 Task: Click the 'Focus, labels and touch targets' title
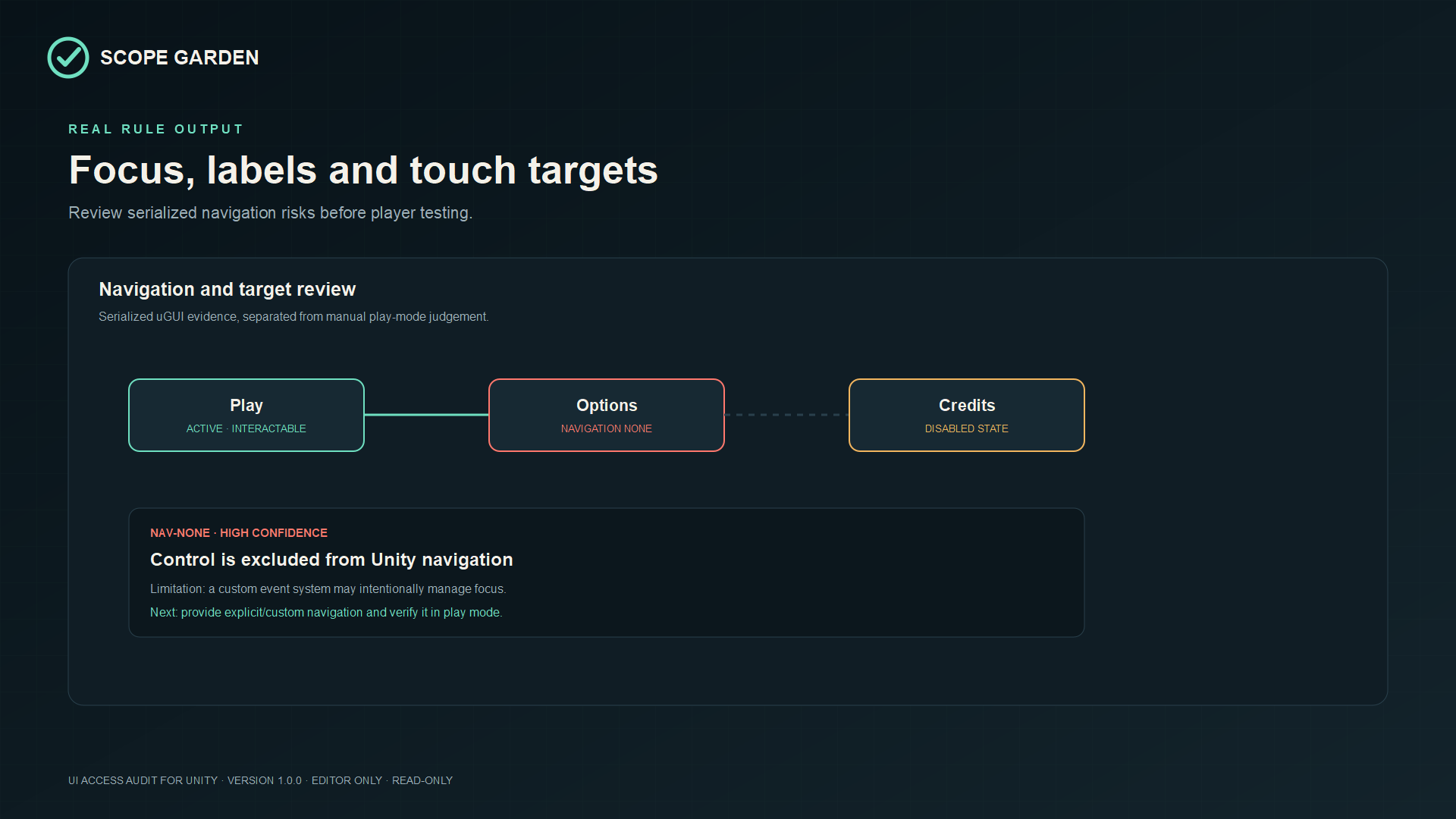(x=363, y=170)
